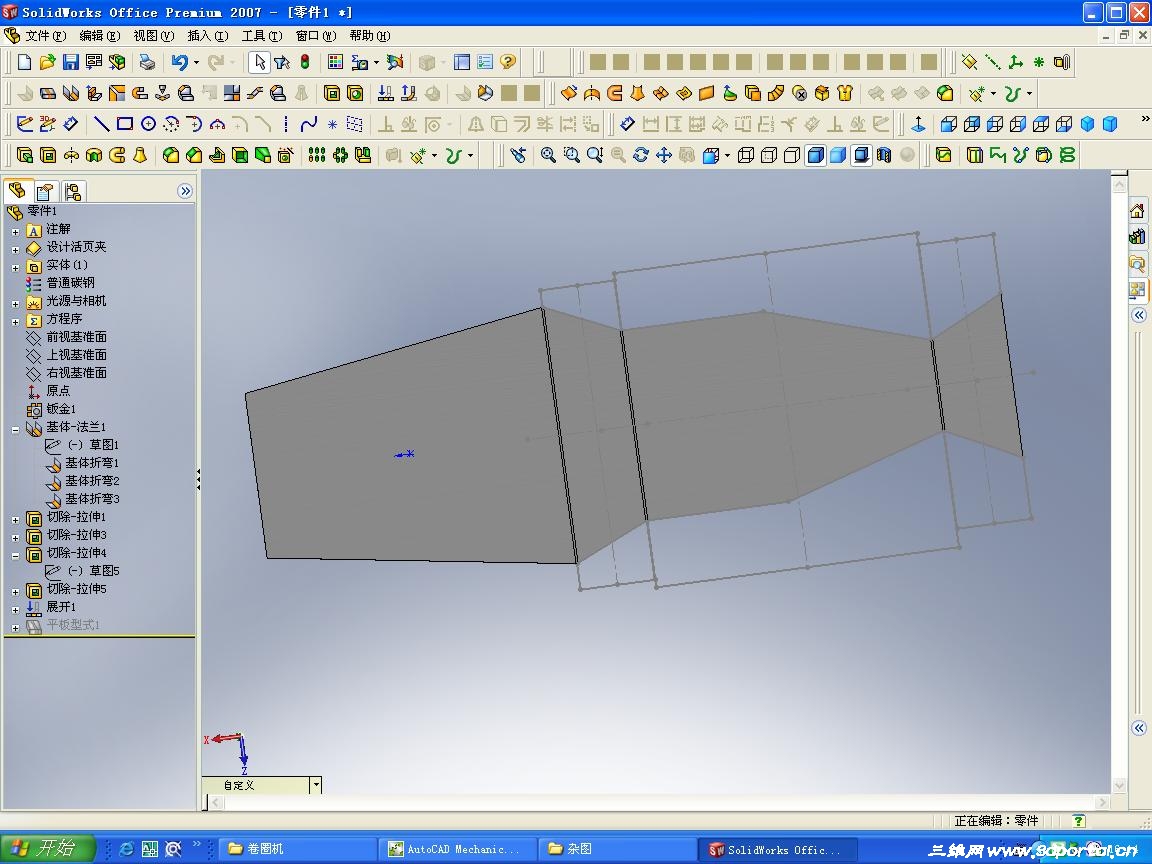Viewport: 1152px width, 864px height.
Task: Select the Centerline sketch tool
Action: 286,124
